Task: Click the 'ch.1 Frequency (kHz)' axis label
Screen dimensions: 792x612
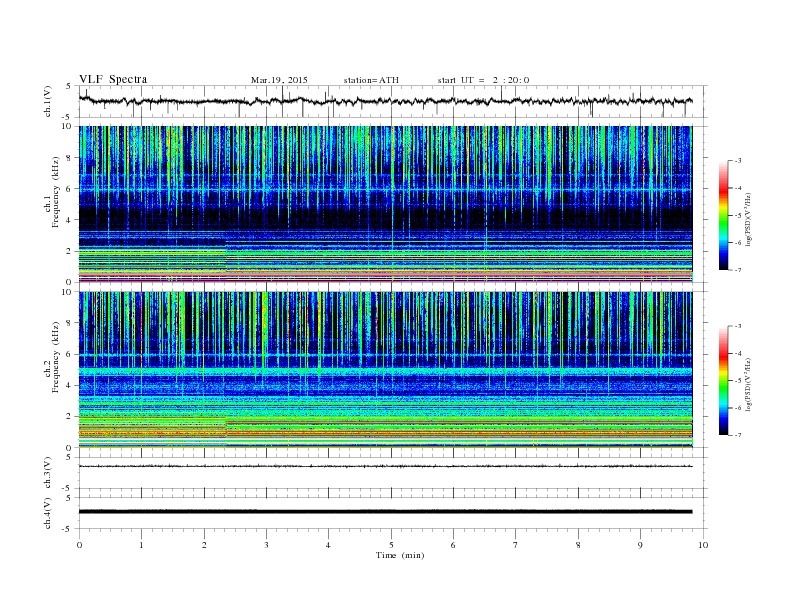Action: tap(52, 192)
